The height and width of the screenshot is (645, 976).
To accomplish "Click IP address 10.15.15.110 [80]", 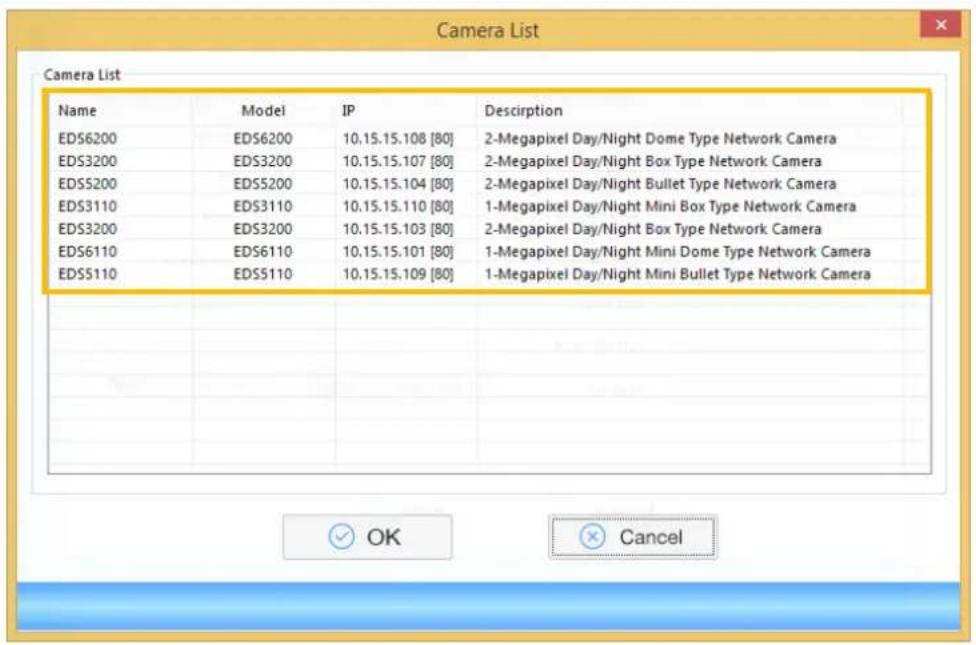I will point(398,206).
